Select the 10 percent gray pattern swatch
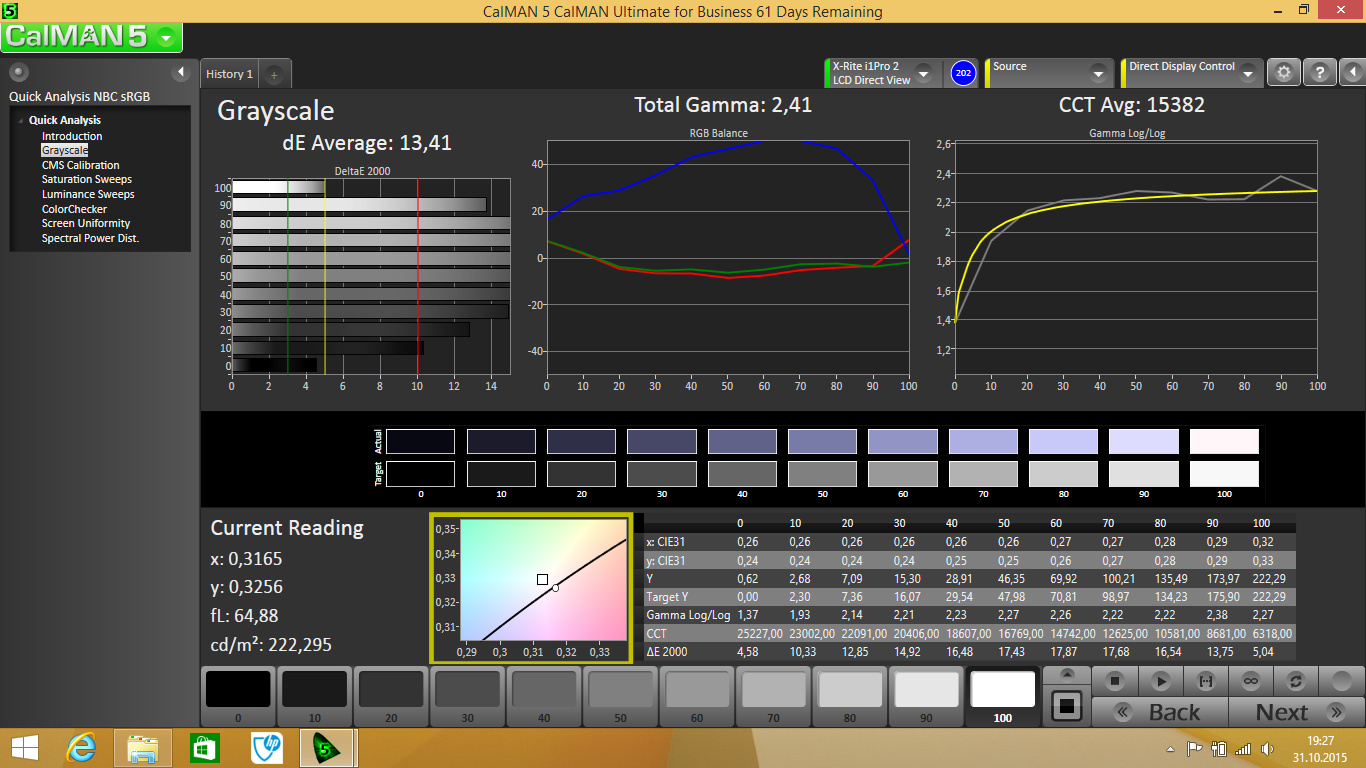 click(x=314, y=695)
